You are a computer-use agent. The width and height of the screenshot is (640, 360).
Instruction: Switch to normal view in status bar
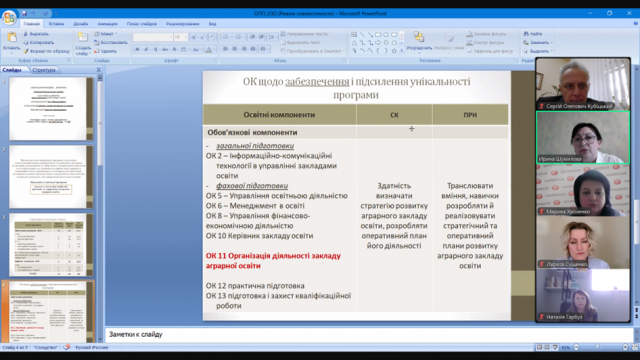tap(540, 347)
